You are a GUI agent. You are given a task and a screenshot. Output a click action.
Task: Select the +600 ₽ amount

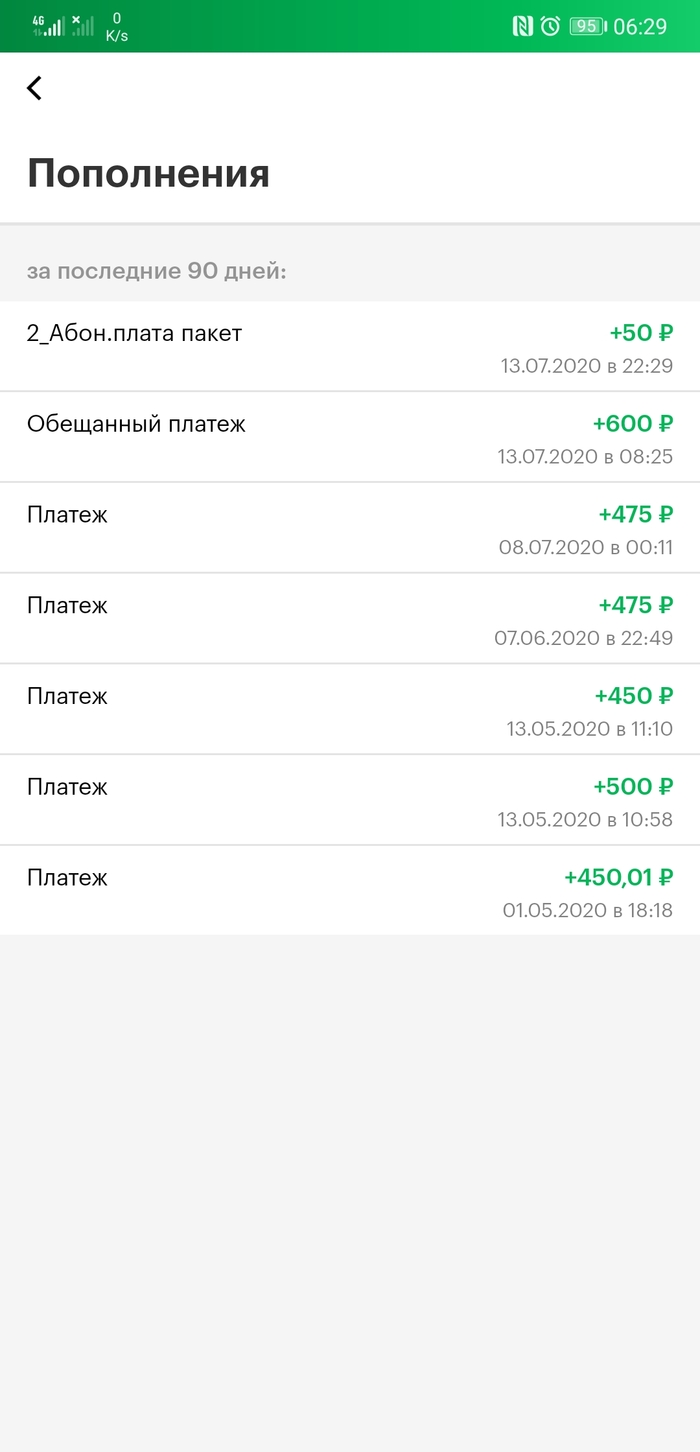(632, 424)
